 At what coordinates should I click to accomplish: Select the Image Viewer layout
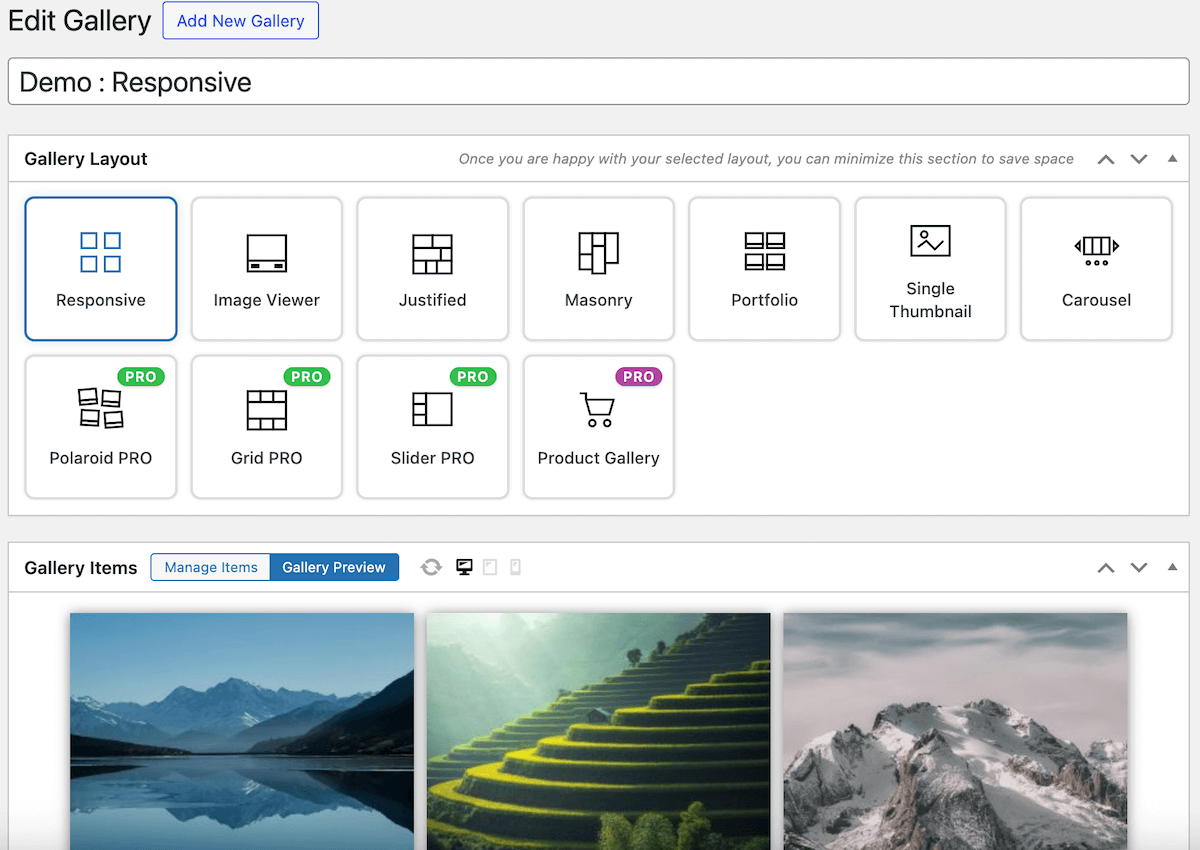[x=266, y=268]
